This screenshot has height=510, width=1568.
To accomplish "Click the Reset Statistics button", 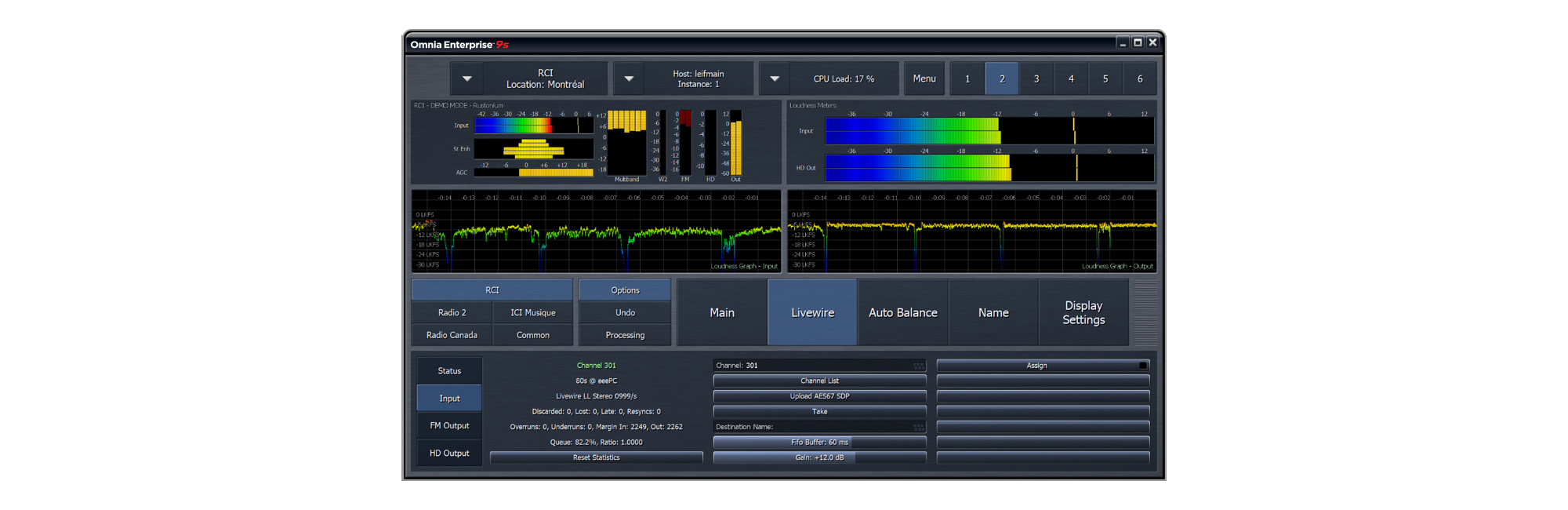I will pos(596,457).
